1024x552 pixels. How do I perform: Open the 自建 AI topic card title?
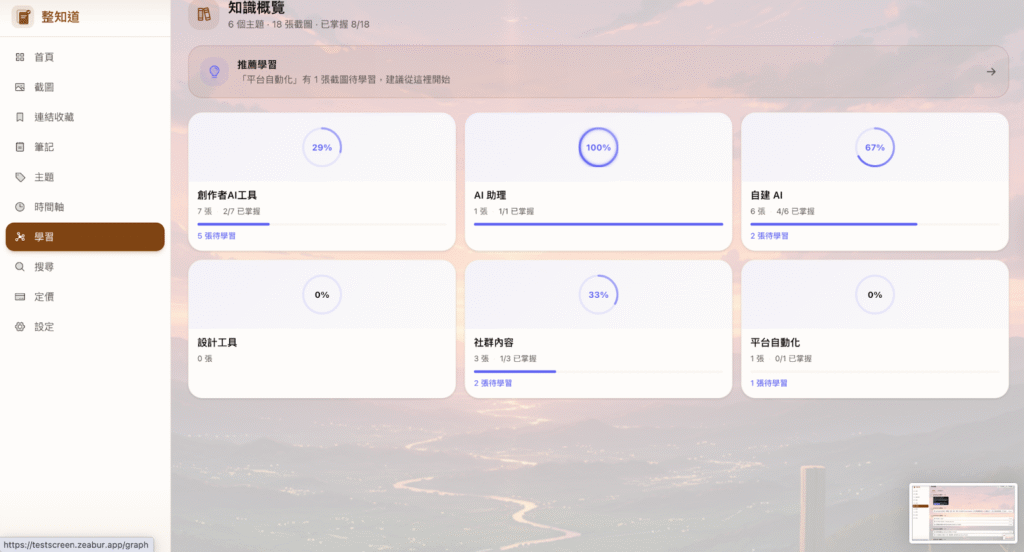[x=767, y=195]
